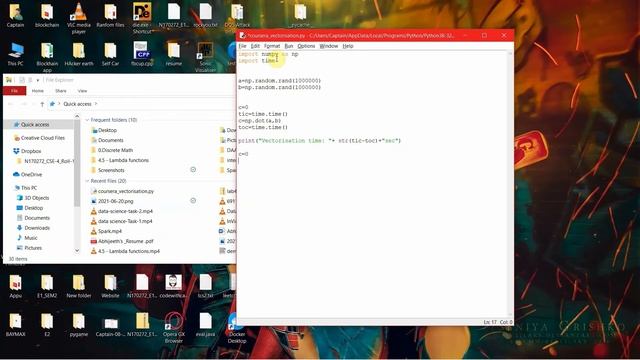Collapse the Frequent folders group

tap(87, 120)
